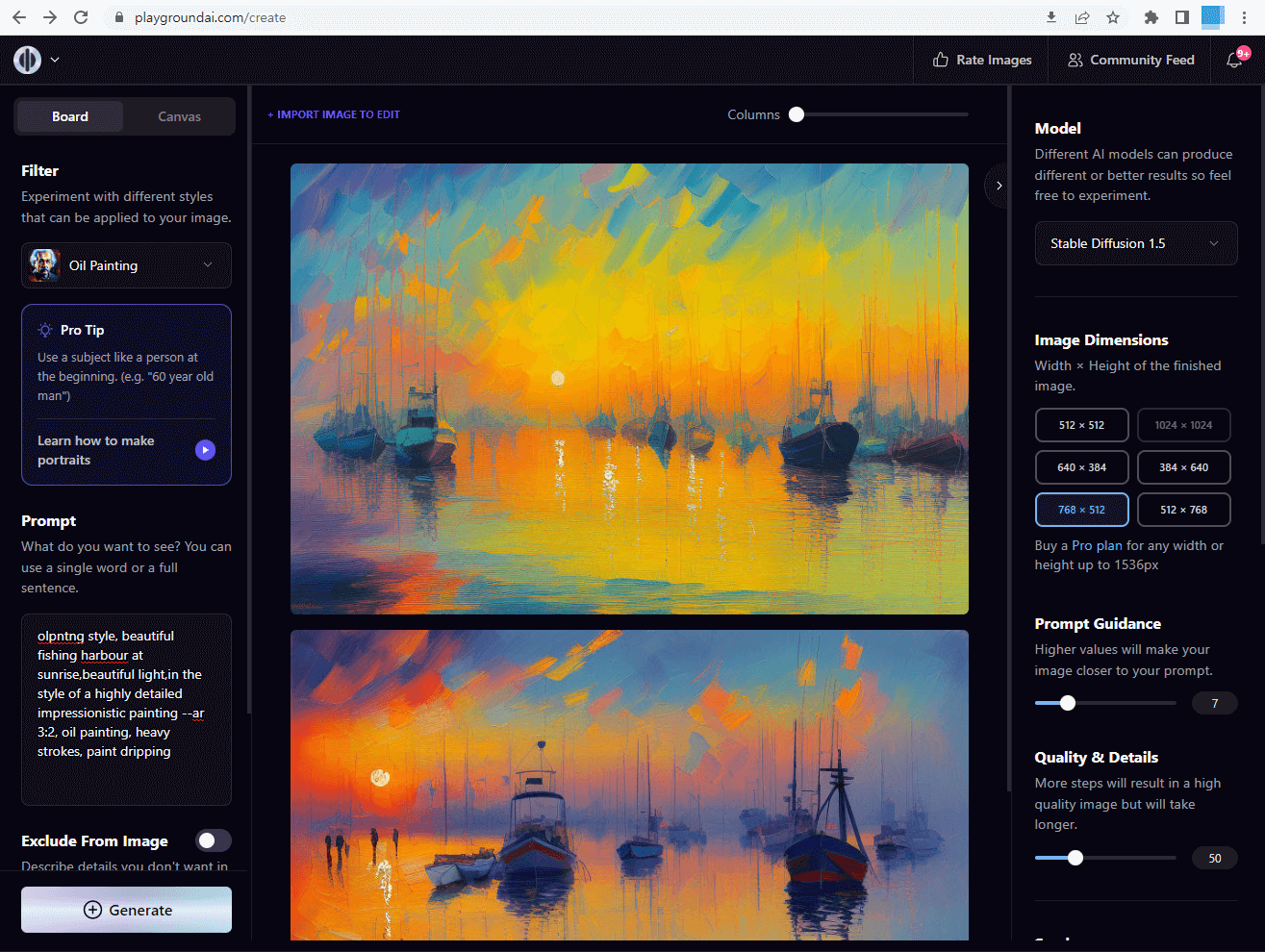Viewport: 1265px width, 952px height.
Task: Adjust the Columns slider handle
Action: coord(797,114)
